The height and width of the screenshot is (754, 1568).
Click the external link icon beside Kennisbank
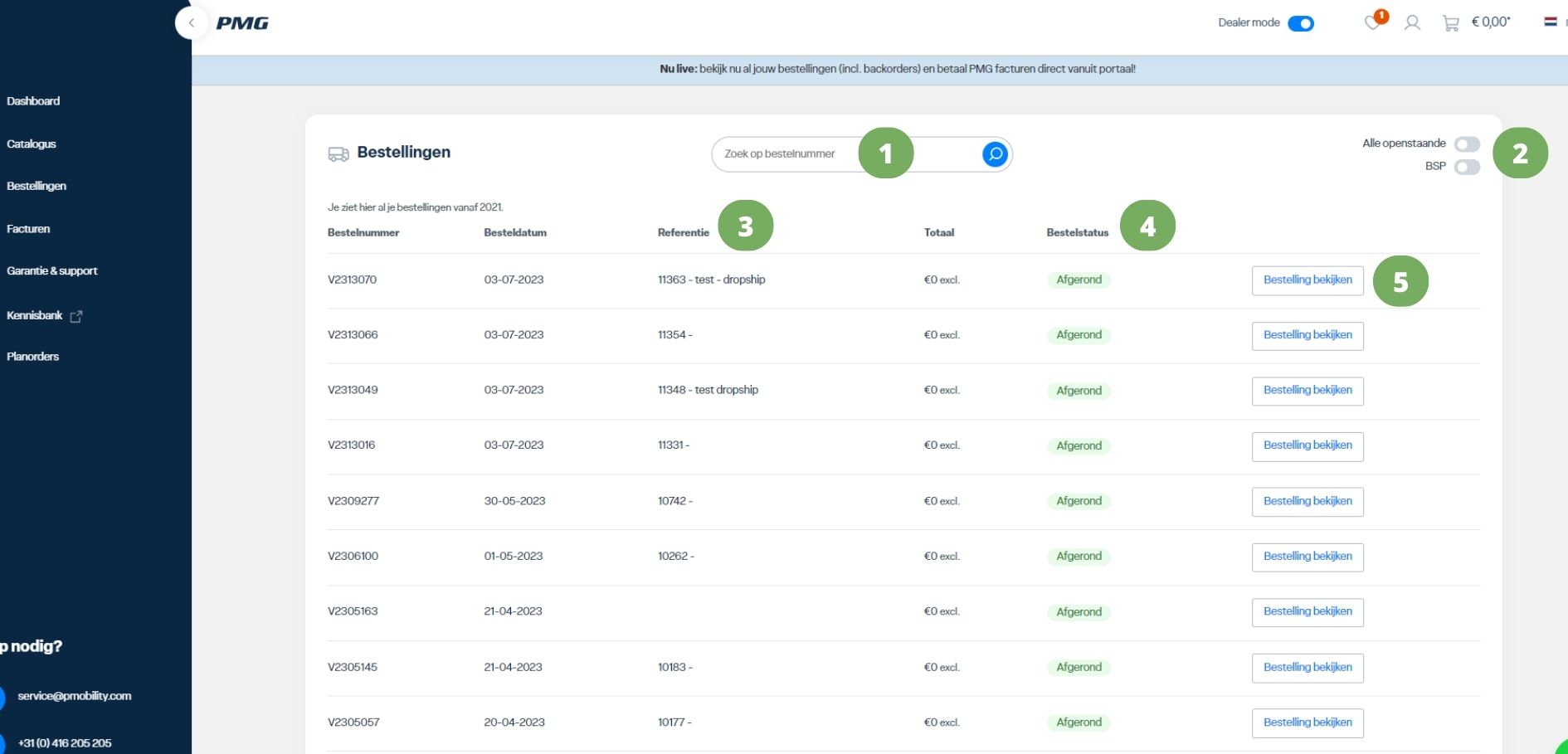pyautogui.click(x=76, y=316)
